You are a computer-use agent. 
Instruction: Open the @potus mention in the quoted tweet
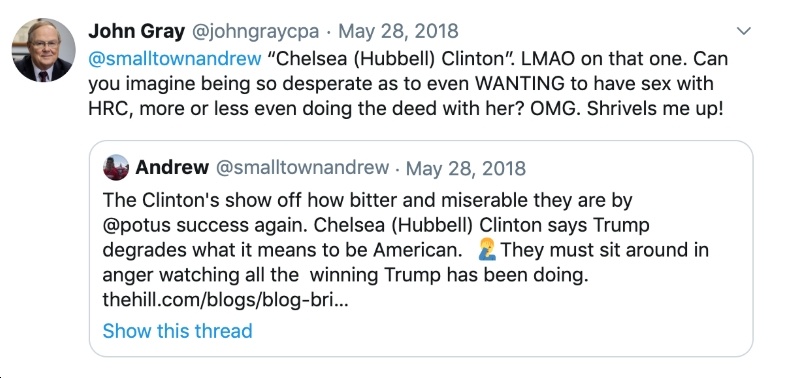[x=134, y=225]
